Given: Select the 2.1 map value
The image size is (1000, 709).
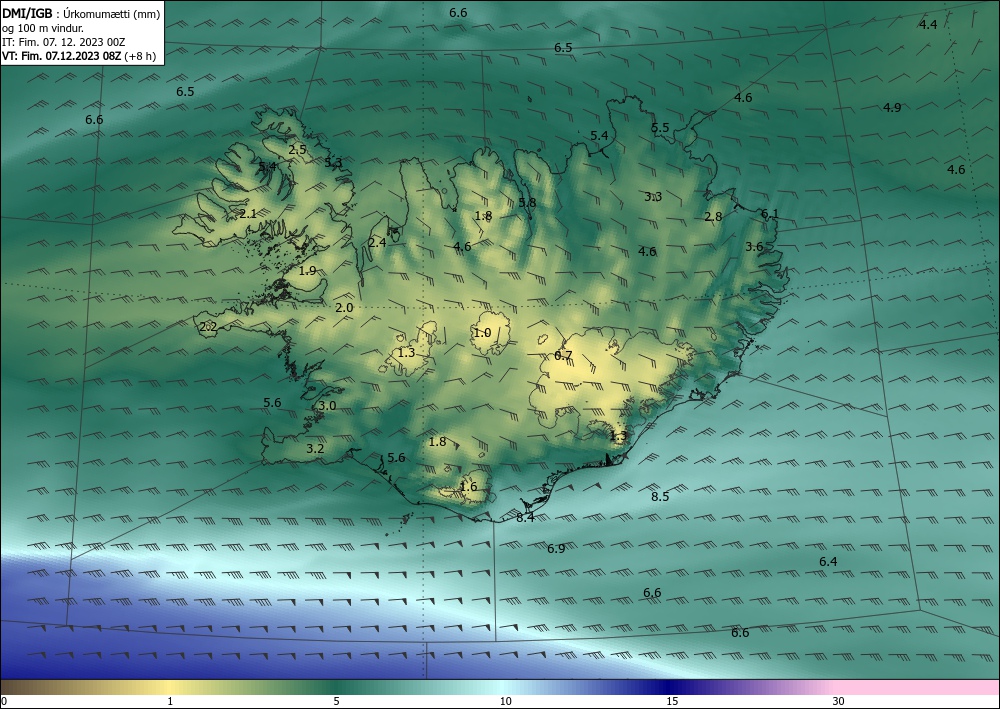Looking at the screenshot, I should pos(248,214).
